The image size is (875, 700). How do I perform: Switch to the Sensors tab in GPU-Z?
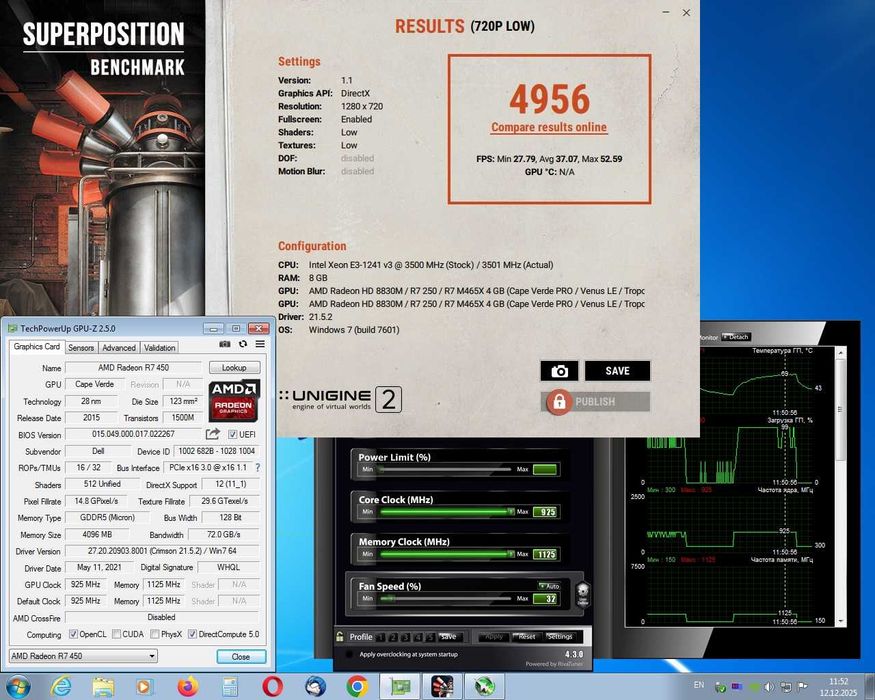pos(81,347)
